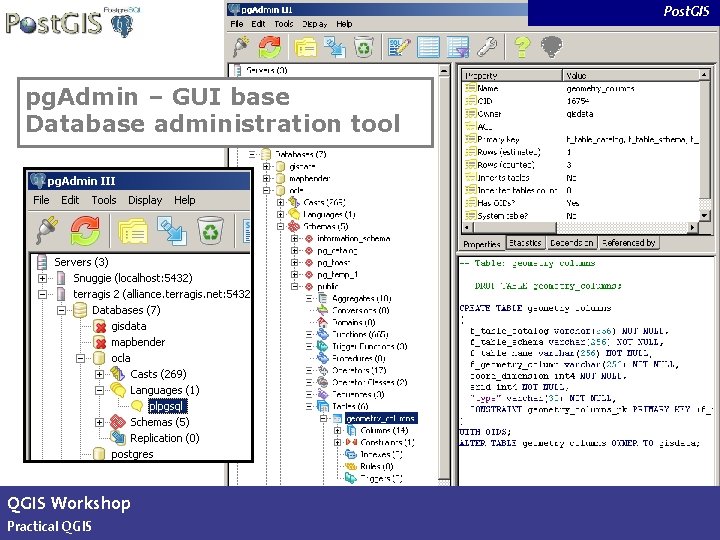Select pg_catalog schema in large tree
720x540 pixels.
[x=337, y=251]
